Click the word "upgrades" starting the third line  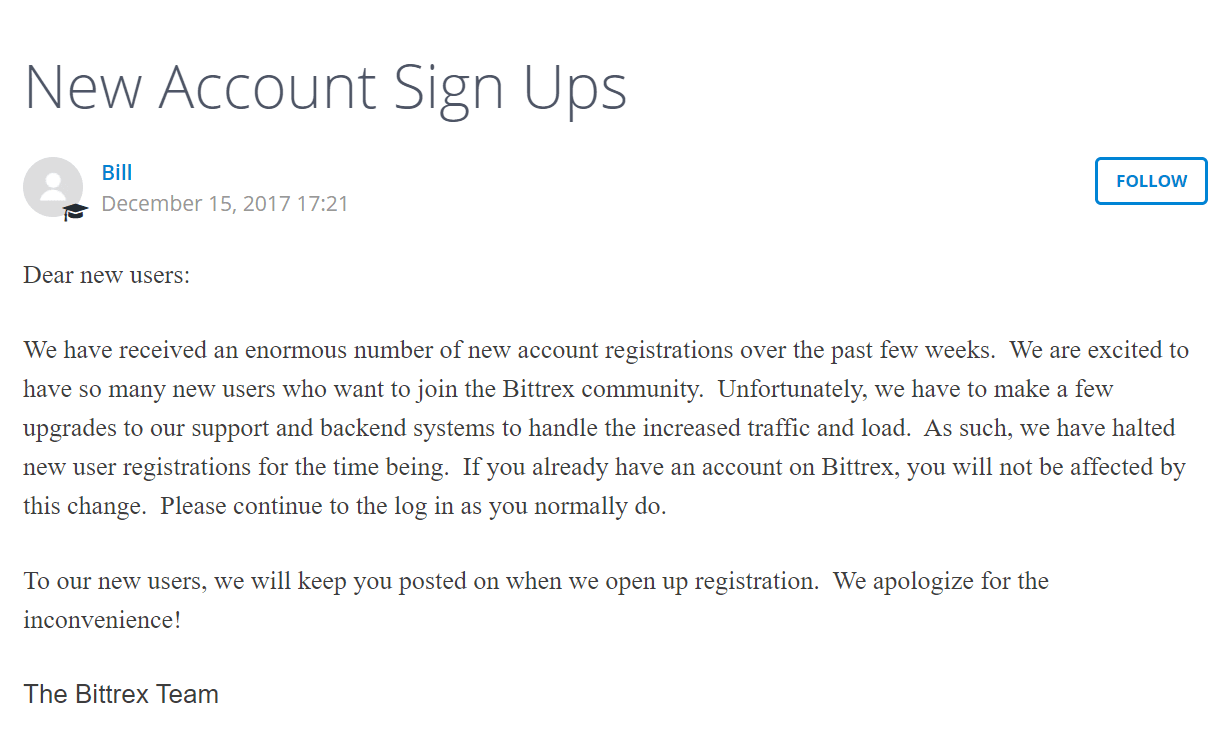point(67,429)
